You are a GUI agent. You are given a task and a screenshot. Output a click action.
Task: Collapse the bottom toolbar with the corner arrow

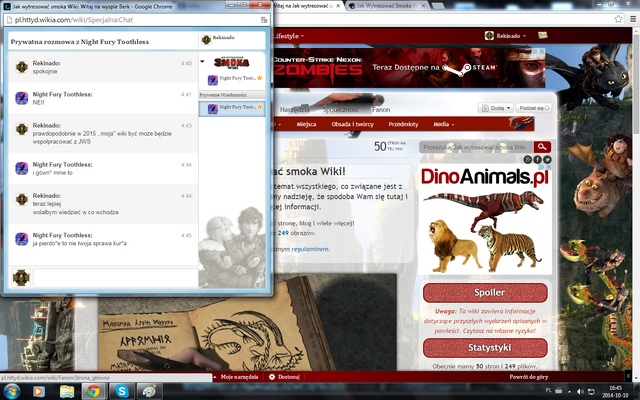[x=628, y=377]
